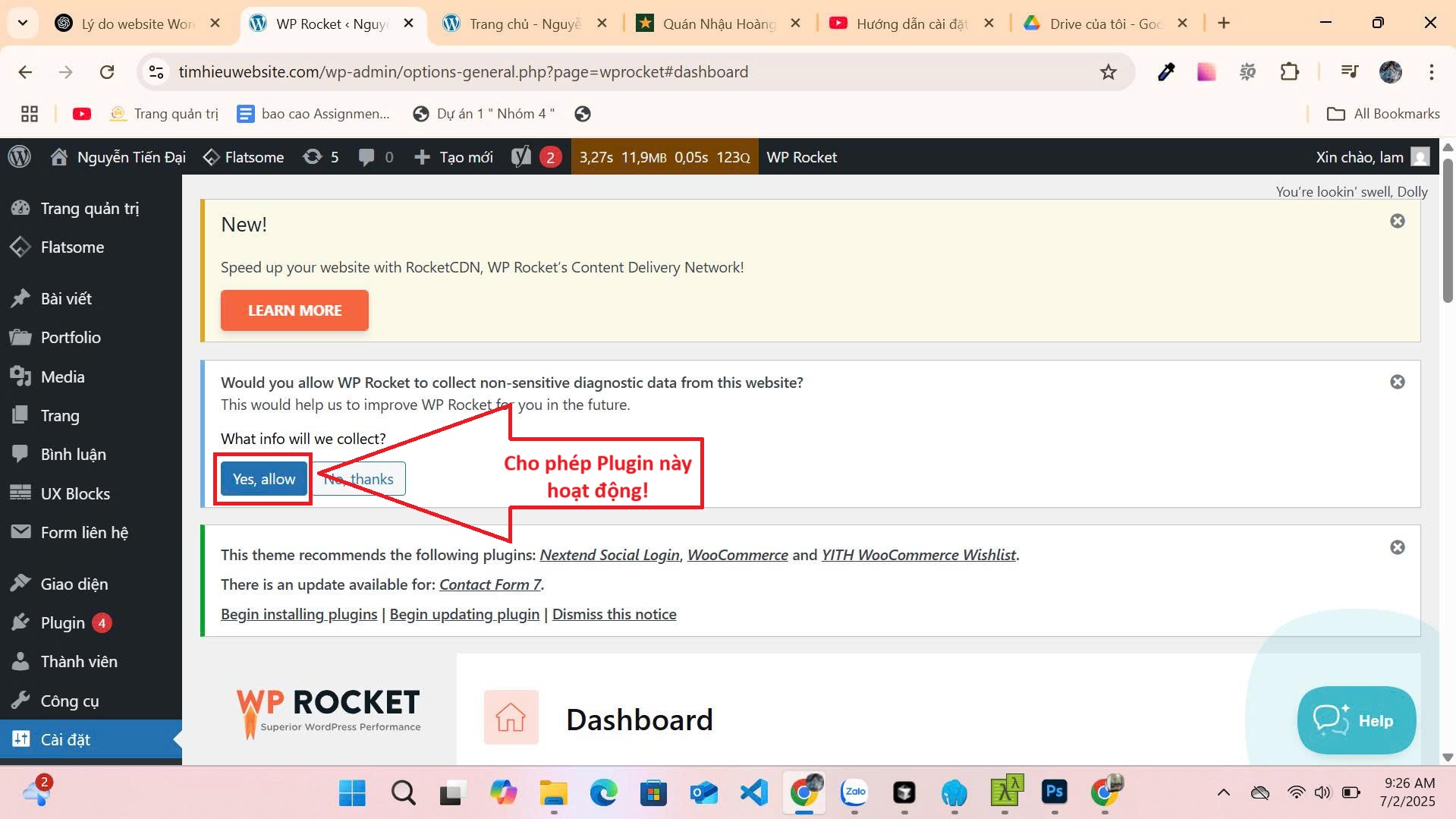Image resolution: width=1456 pixels, height=819 pixels.
Task: Open Bình luận comments sidebar item
Action: pos(90,454)
